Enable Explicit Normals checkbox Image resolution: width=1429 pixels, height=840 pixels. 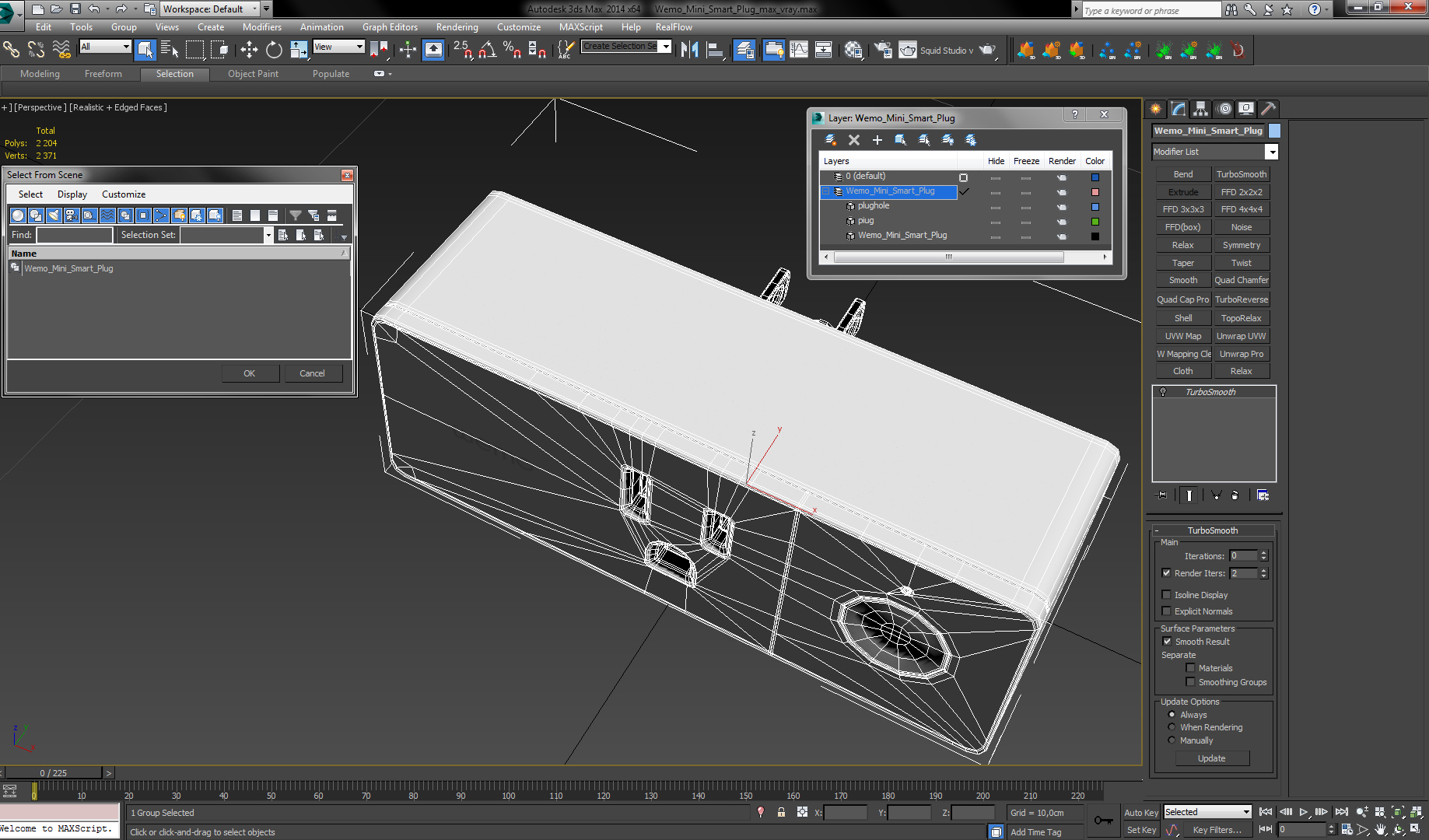pyautogui.click(x=1166, y=611)
